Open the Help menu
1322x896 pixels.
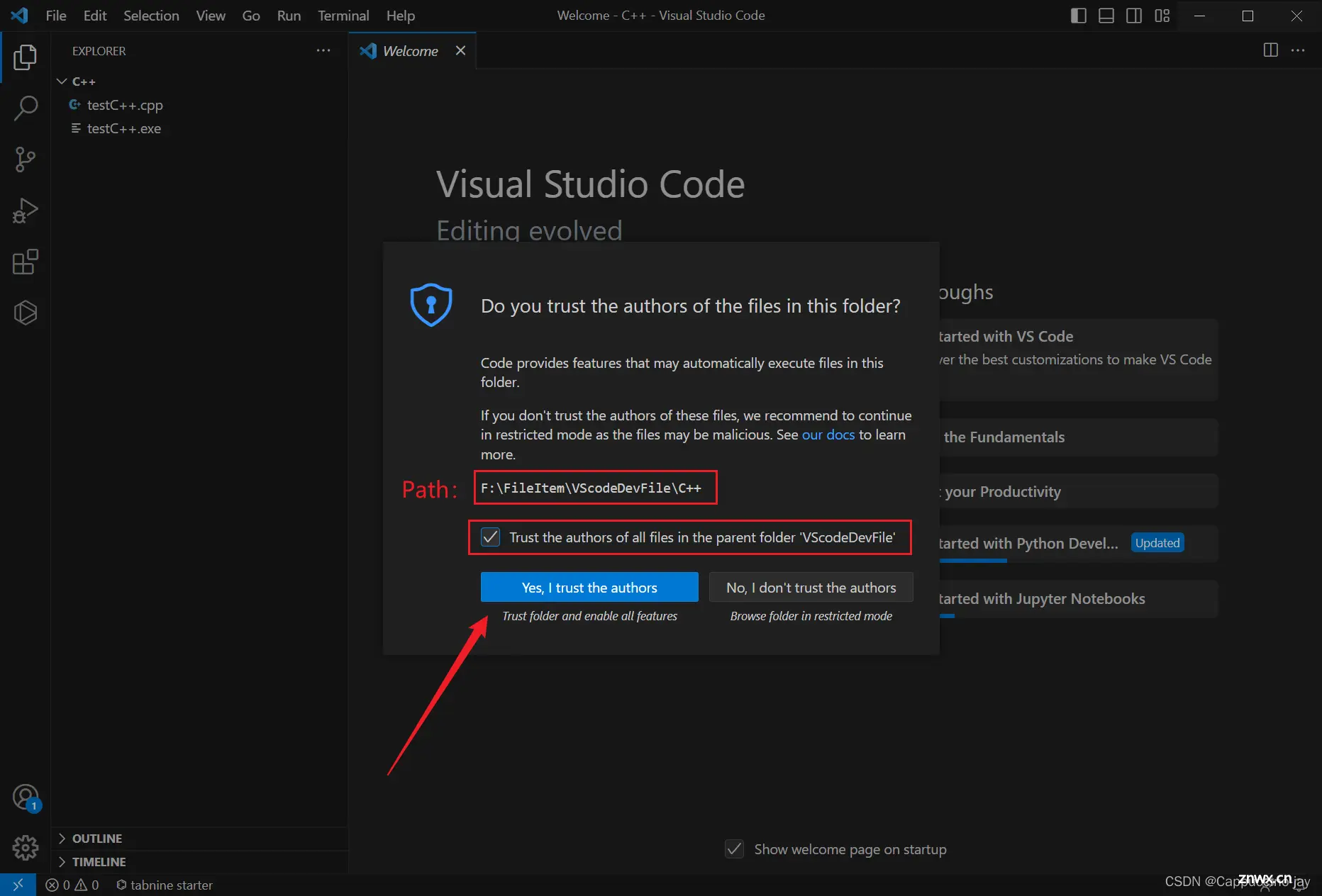tap(401, 16)
